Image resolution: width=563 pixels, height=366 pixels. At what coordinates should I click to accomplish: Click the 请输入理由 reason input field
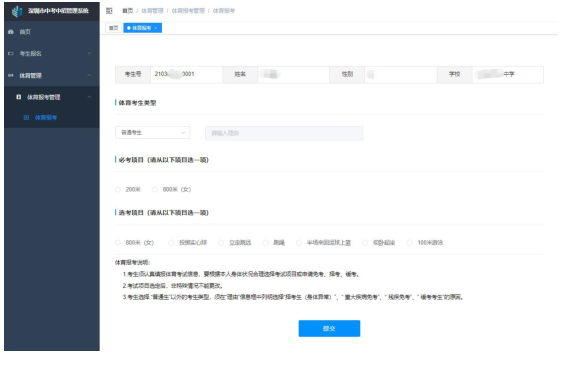point(284,133)
